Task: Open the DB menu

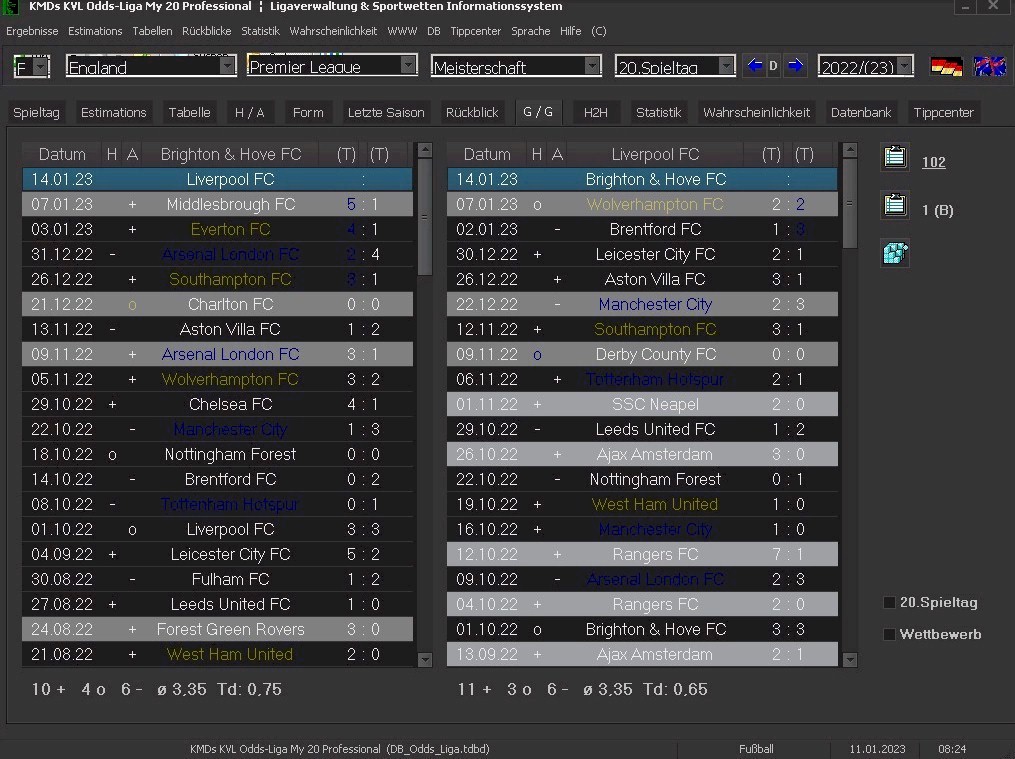Action: 434,31
